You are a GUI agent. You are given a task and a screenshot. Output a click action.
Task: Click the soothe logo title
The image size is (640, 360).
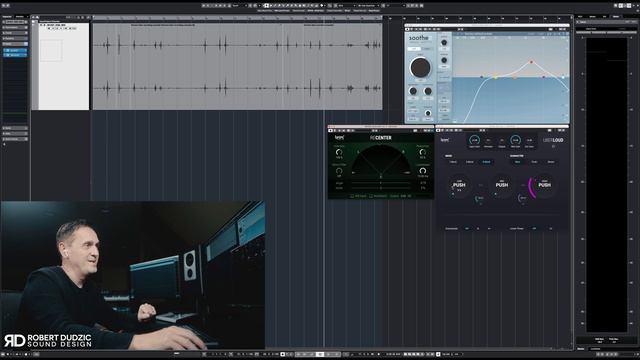pyautogui.click(x=419, y=38)
